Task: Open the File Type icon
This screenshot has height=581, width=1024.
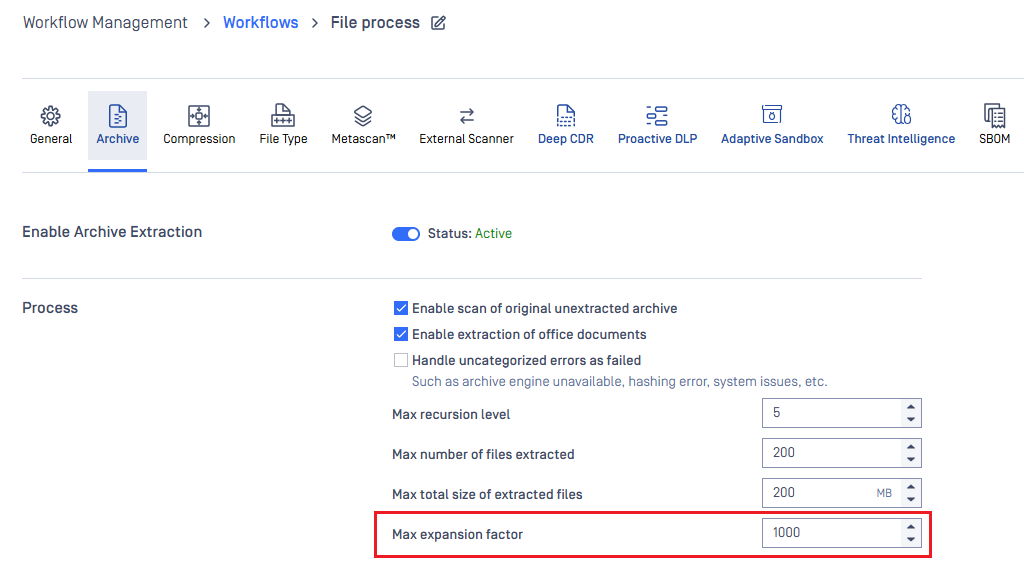Action: 283,115
